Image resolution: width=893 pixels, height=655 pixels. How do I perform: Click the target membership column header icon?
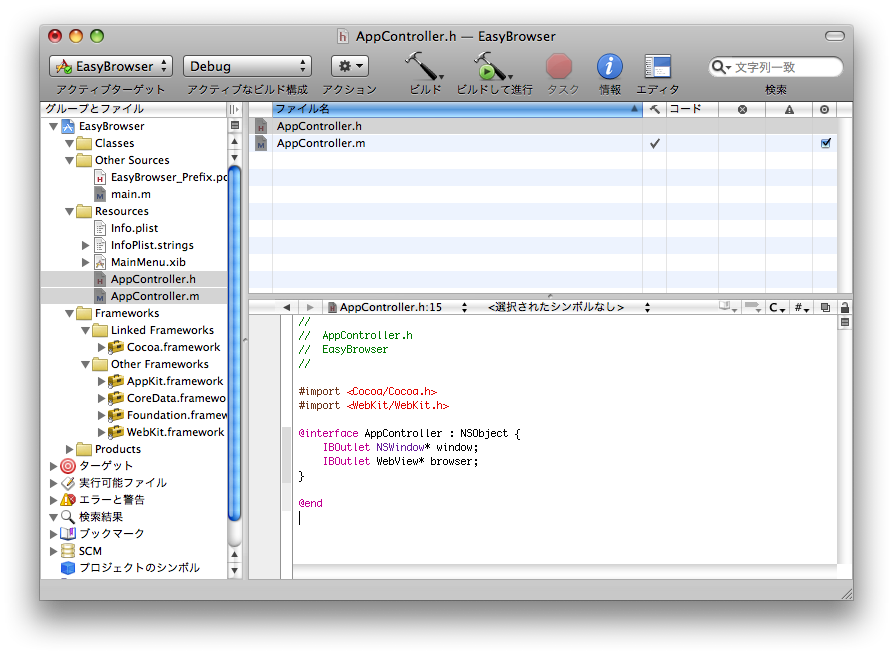pyautogui.click(x=824, y=109)
